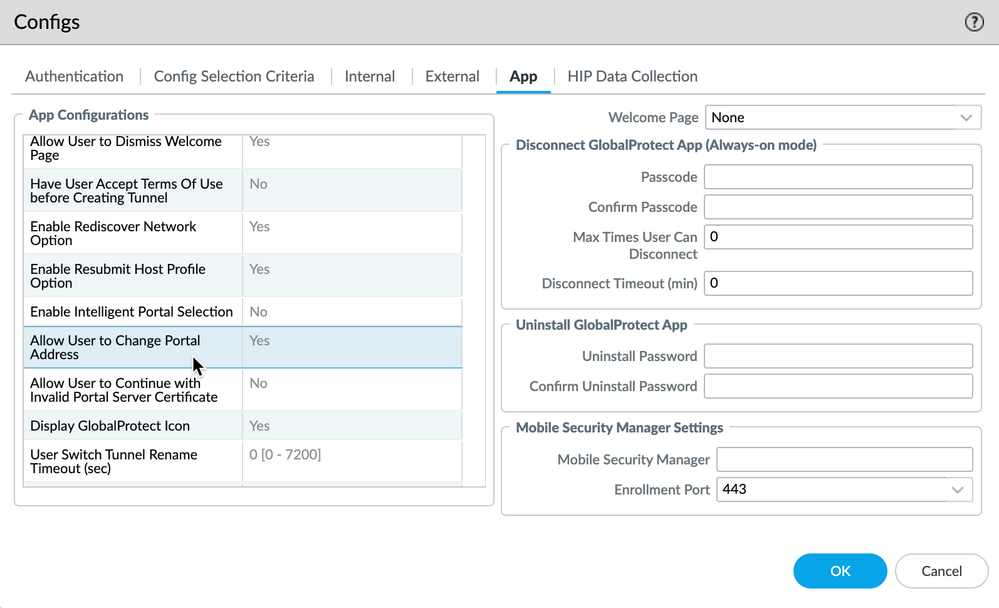Go to the HIP Data Collection tab

click(632, 76)
